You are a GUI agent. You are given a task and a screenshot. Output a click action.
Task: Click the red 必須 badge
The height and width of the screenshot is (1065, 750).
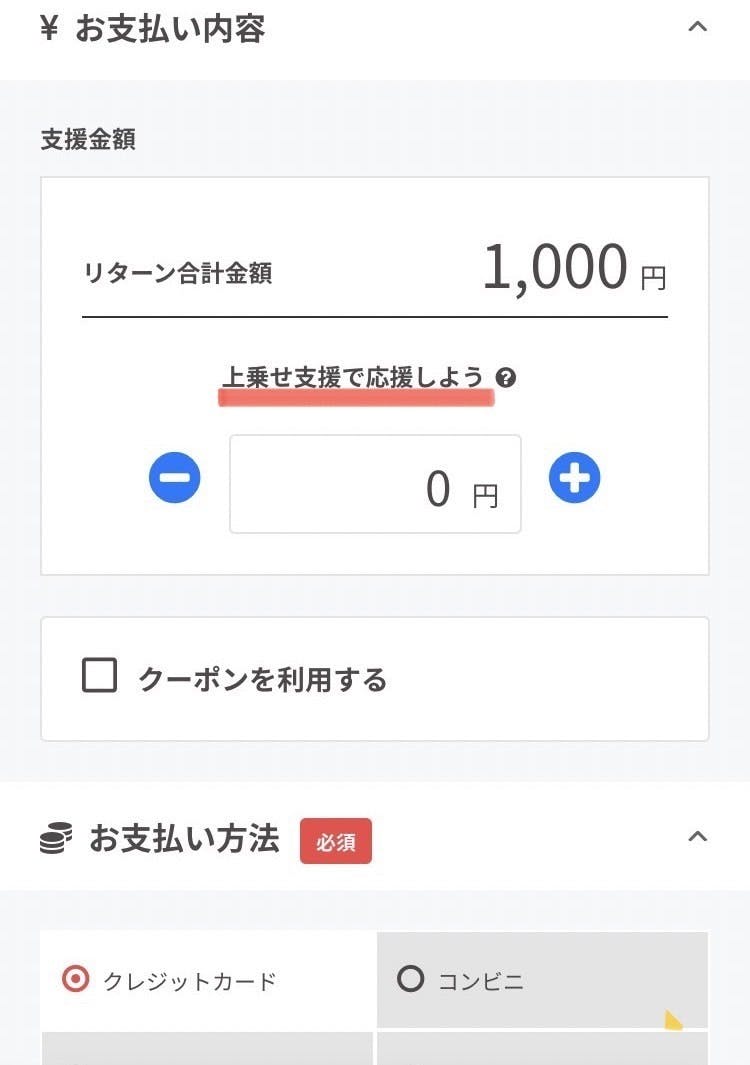click(336, 841)
